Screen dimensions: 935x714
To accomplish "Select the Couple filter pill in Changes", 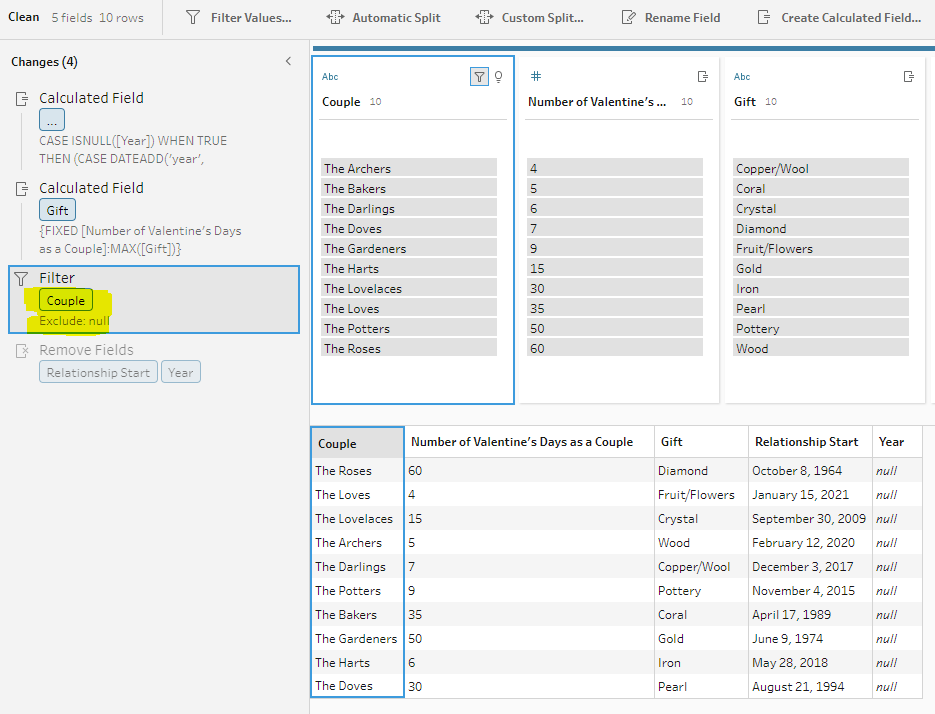I will (x=65, y=300).
